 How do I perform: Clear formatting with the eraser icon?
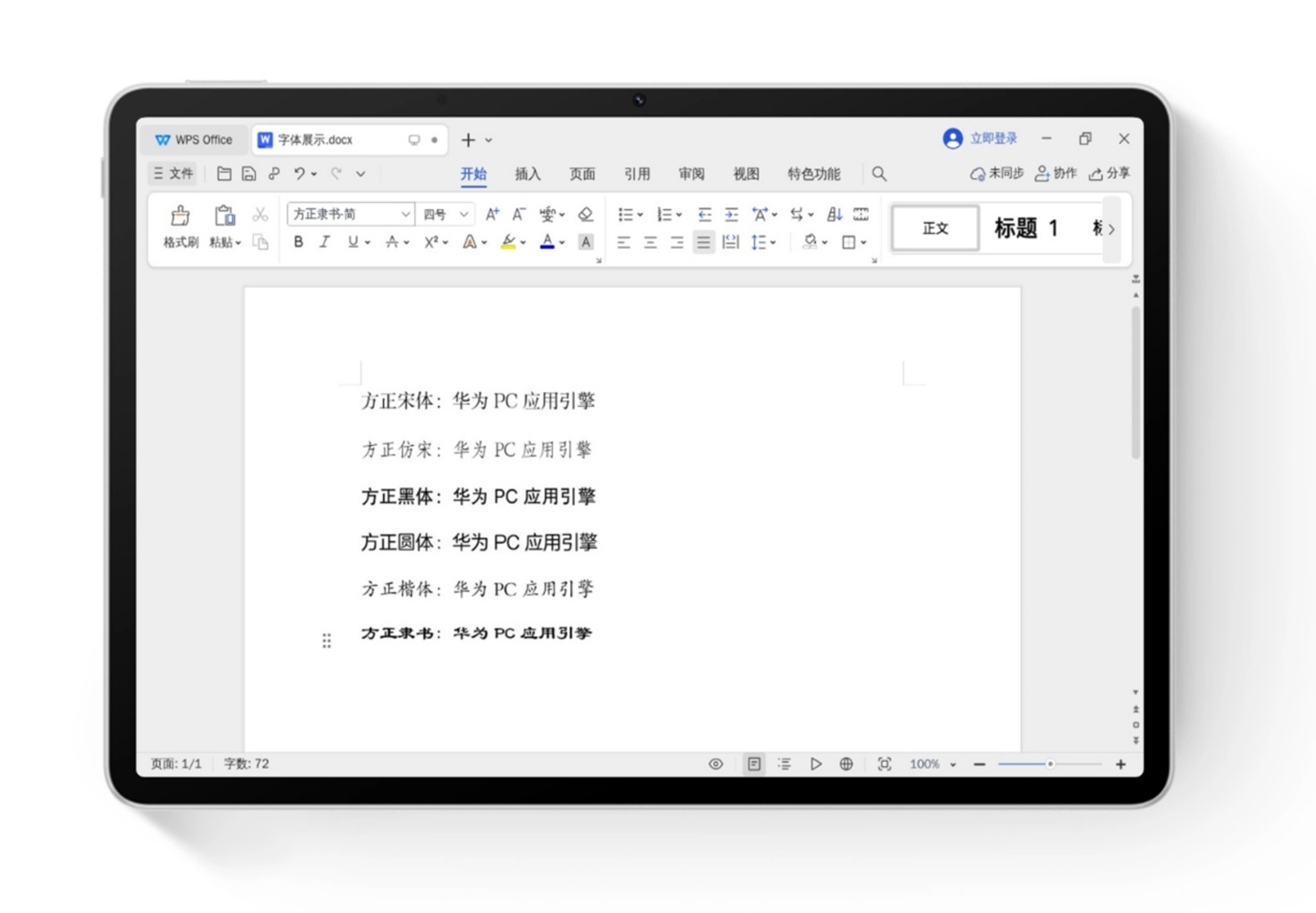point(586,214)
